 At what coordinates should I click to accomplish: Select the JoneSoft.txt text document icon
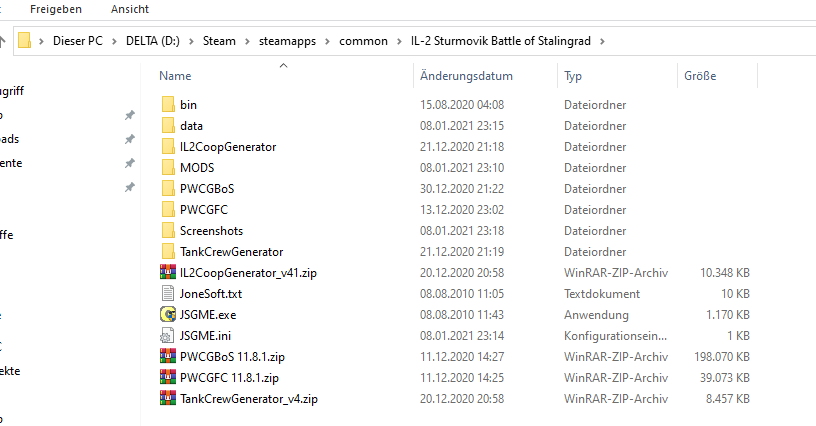click(x=168, y=293)
